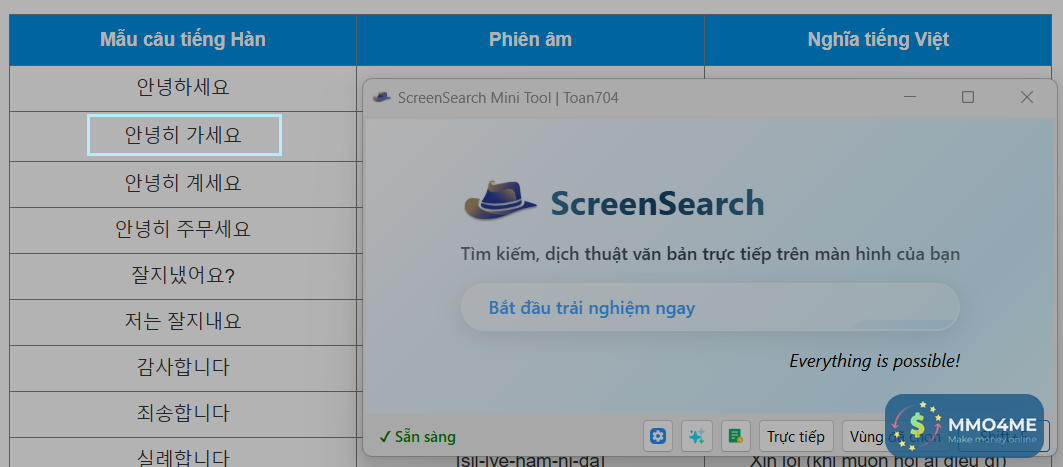
Task: Select the 안녕하세요 table cell
Action: [183, 88]
